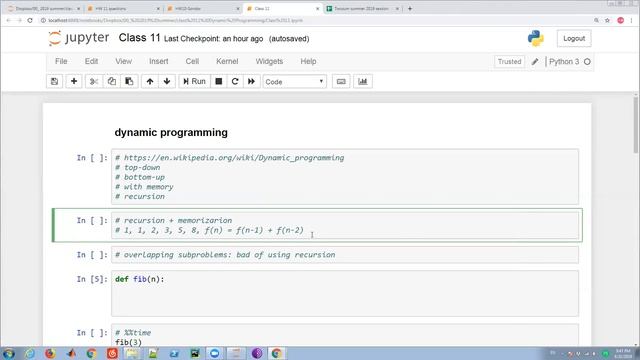Click the recursion + memorizarion code cell
640x360 pixels.
pyautogui.click(x=345, y=225)
